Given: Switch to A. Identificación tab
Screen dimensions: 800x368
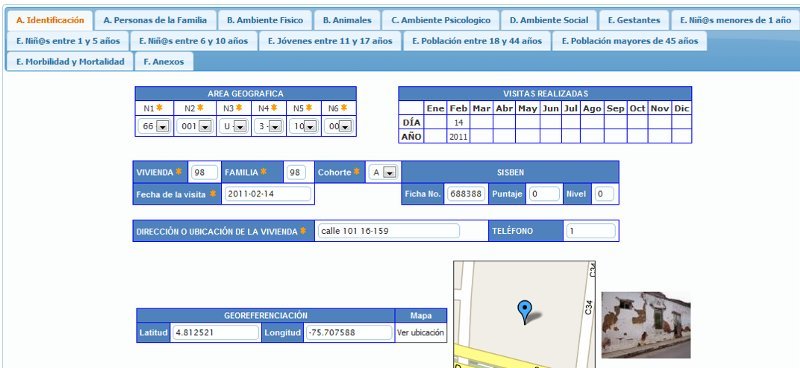Looking at the screenshot, I should (49, 20).
